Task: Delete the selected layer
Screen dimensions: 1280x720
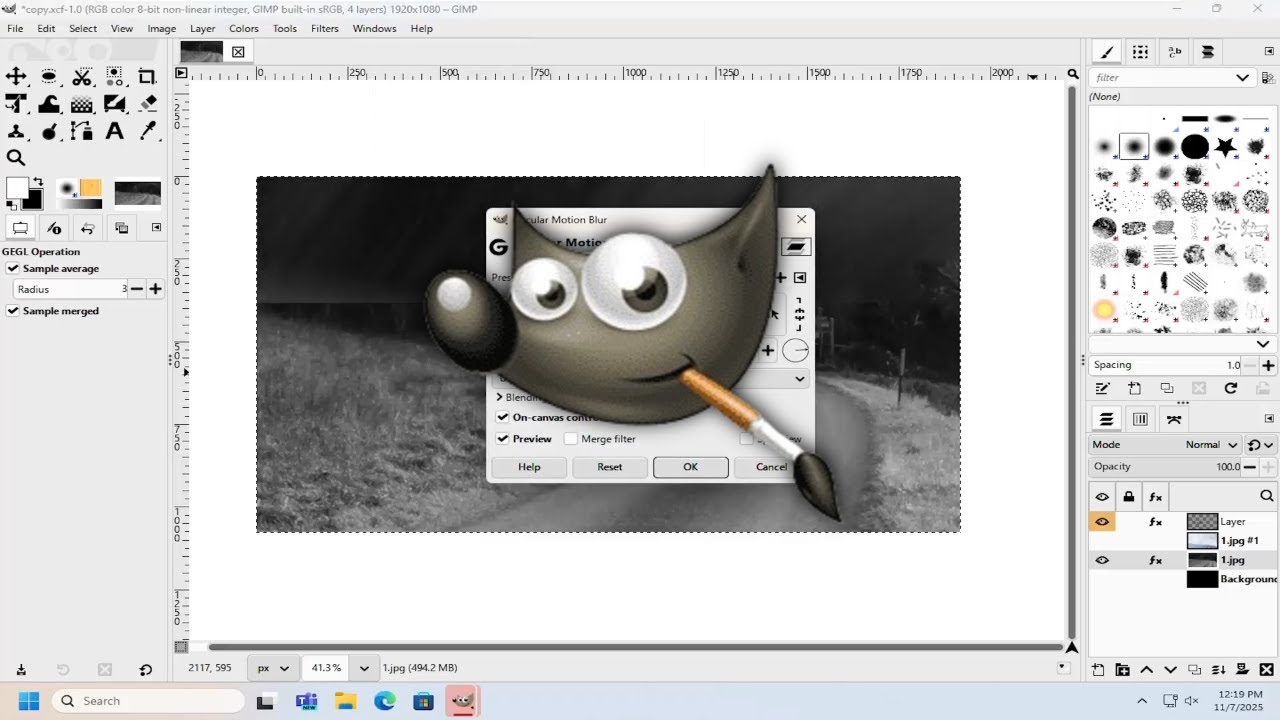Action: (x=1267, y=669)
